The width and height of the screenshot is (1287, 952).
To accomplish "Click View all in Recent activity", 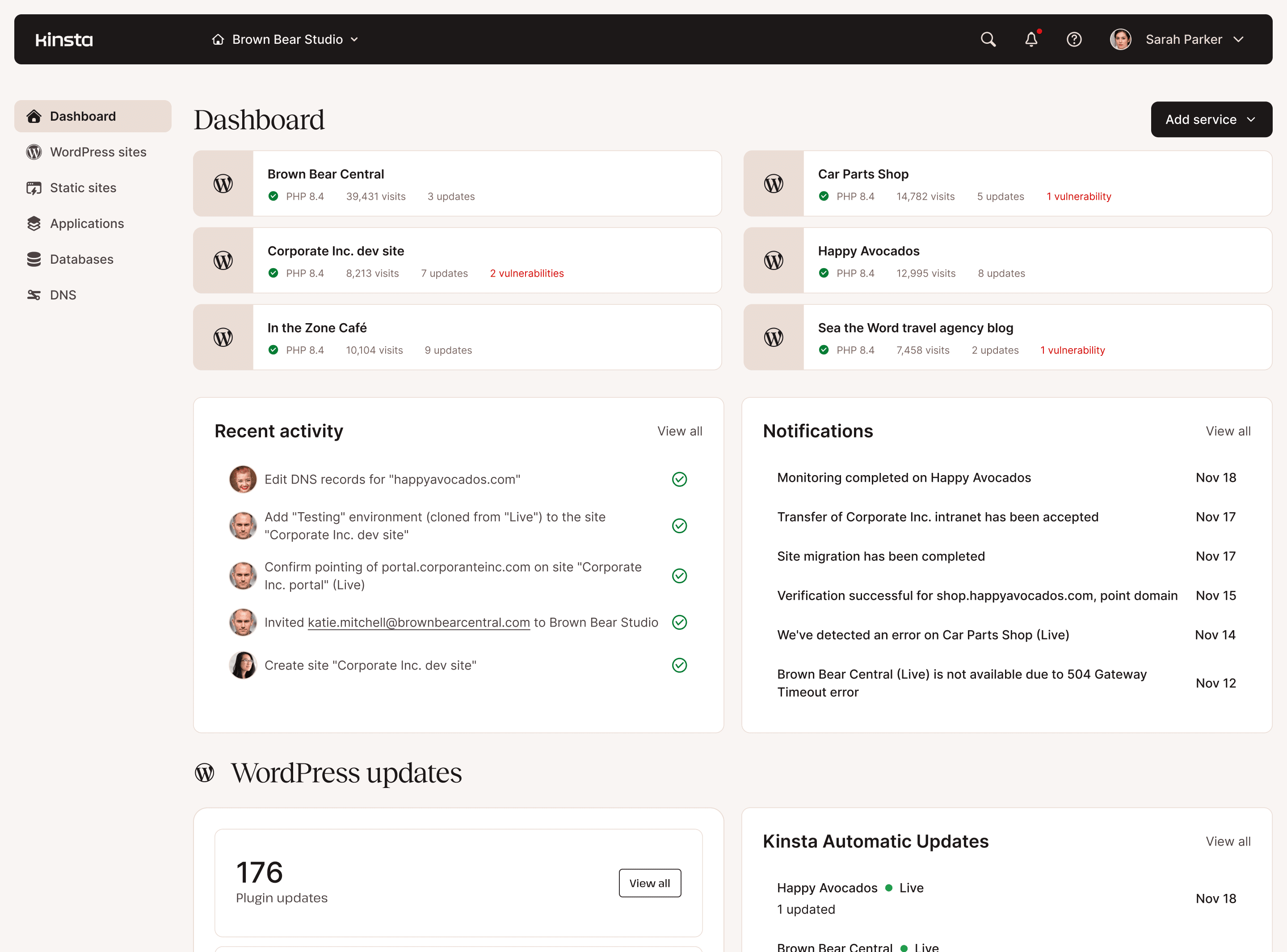I will [x=680, y=431].
